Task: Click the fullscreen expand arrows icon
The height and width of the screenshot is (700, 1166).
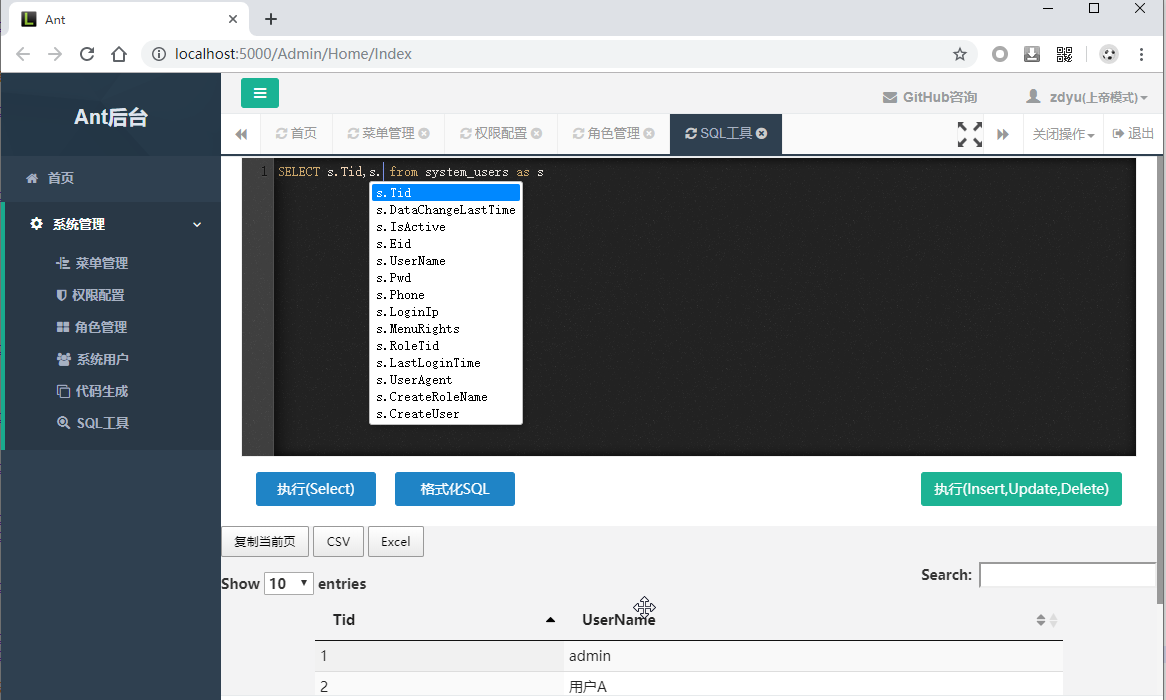Action: point(970,134)
